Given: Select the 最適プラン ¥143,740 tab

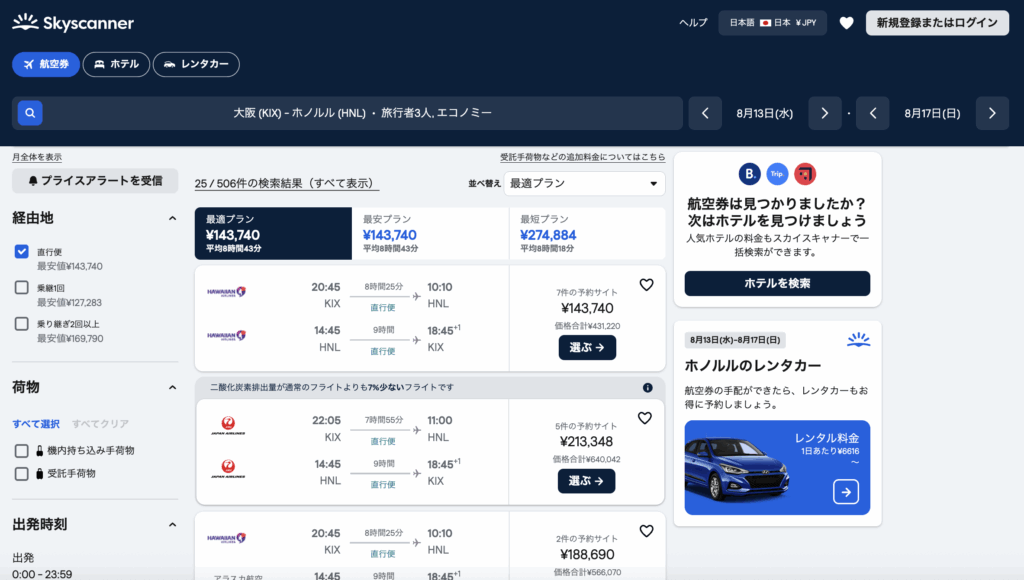Looking at the screenshot, I should 273,234.
